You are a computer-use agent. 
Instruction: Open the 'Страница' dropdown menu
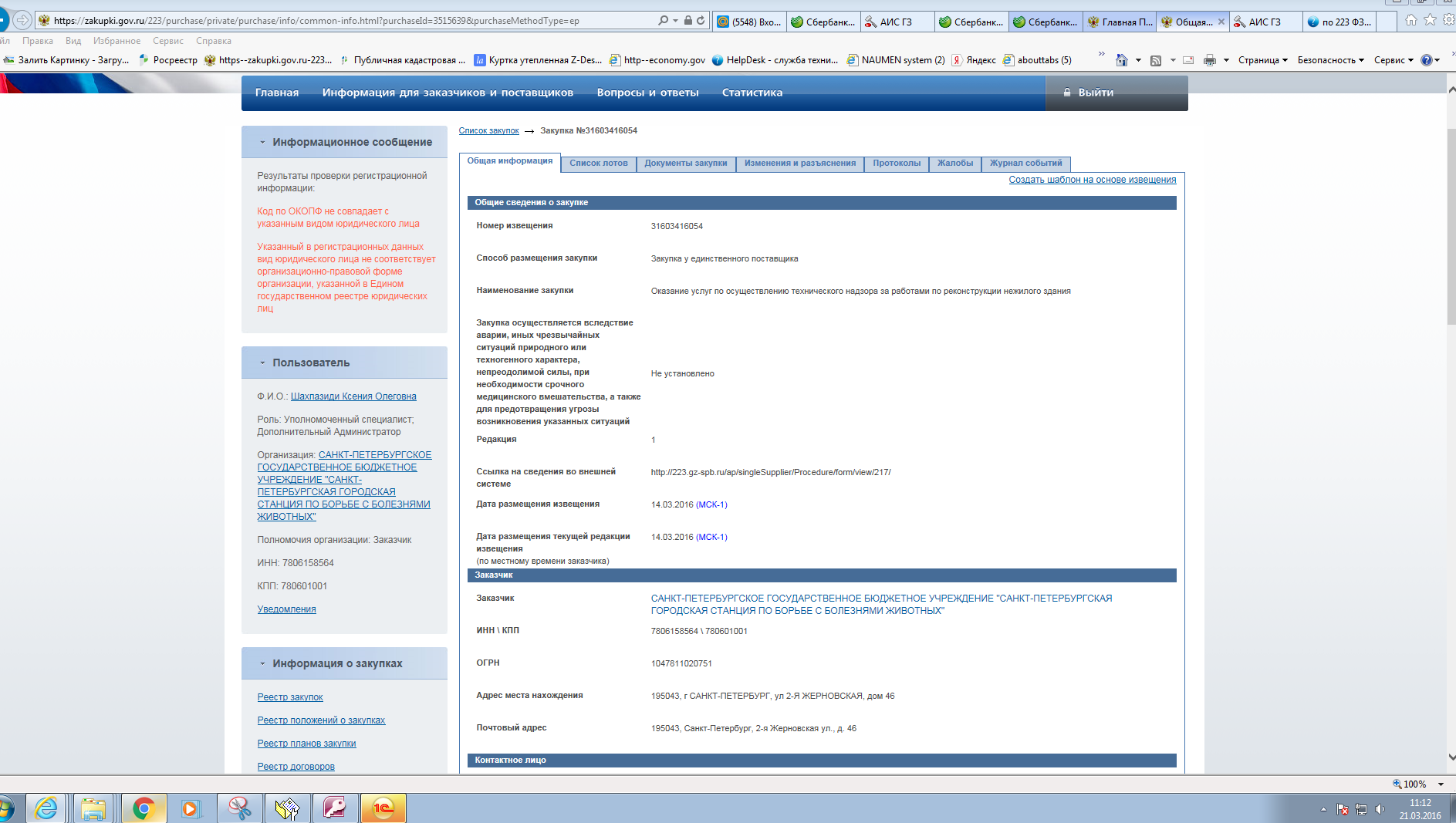coord(1263,60)
